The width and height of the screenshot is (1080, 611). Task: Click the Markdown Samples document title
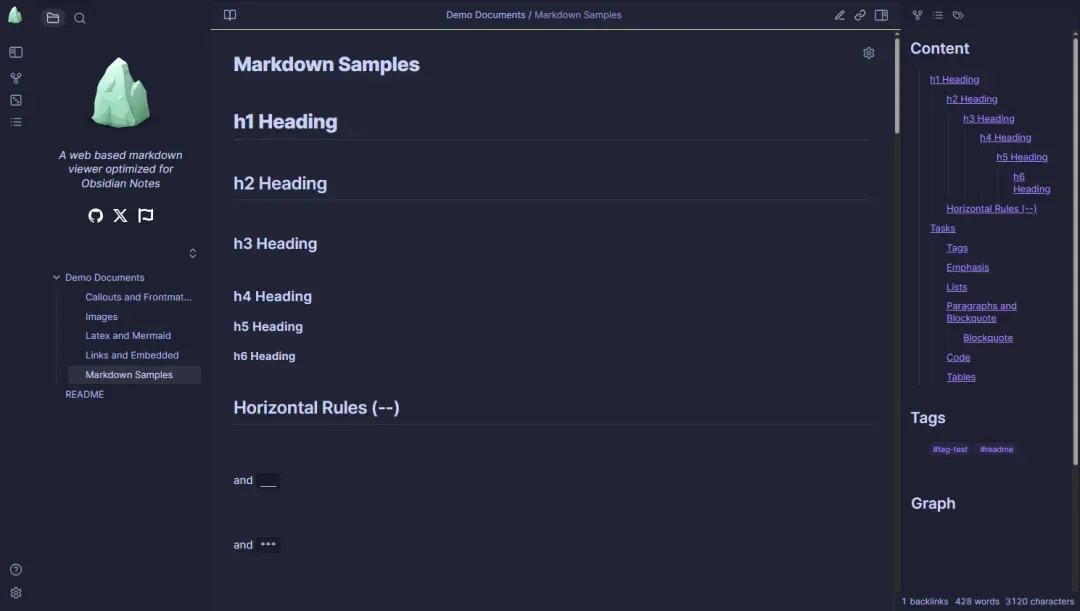point(326,64)
